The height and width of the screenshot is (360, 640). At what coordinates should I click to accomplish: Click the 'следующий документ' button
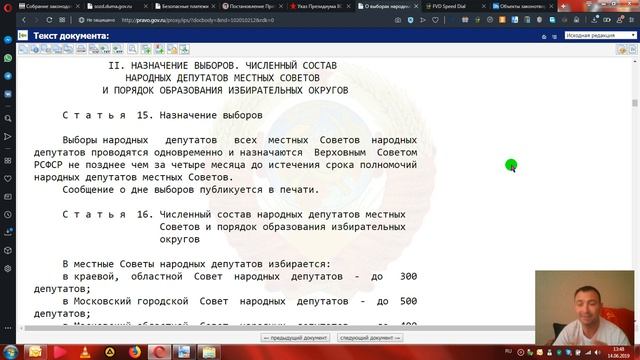[370, 338]
